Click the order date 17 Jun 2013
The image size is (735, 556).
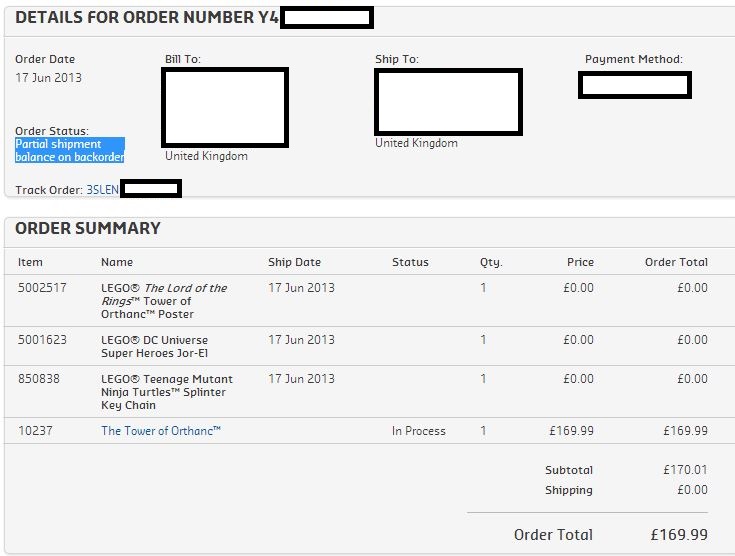coord(48,78)
